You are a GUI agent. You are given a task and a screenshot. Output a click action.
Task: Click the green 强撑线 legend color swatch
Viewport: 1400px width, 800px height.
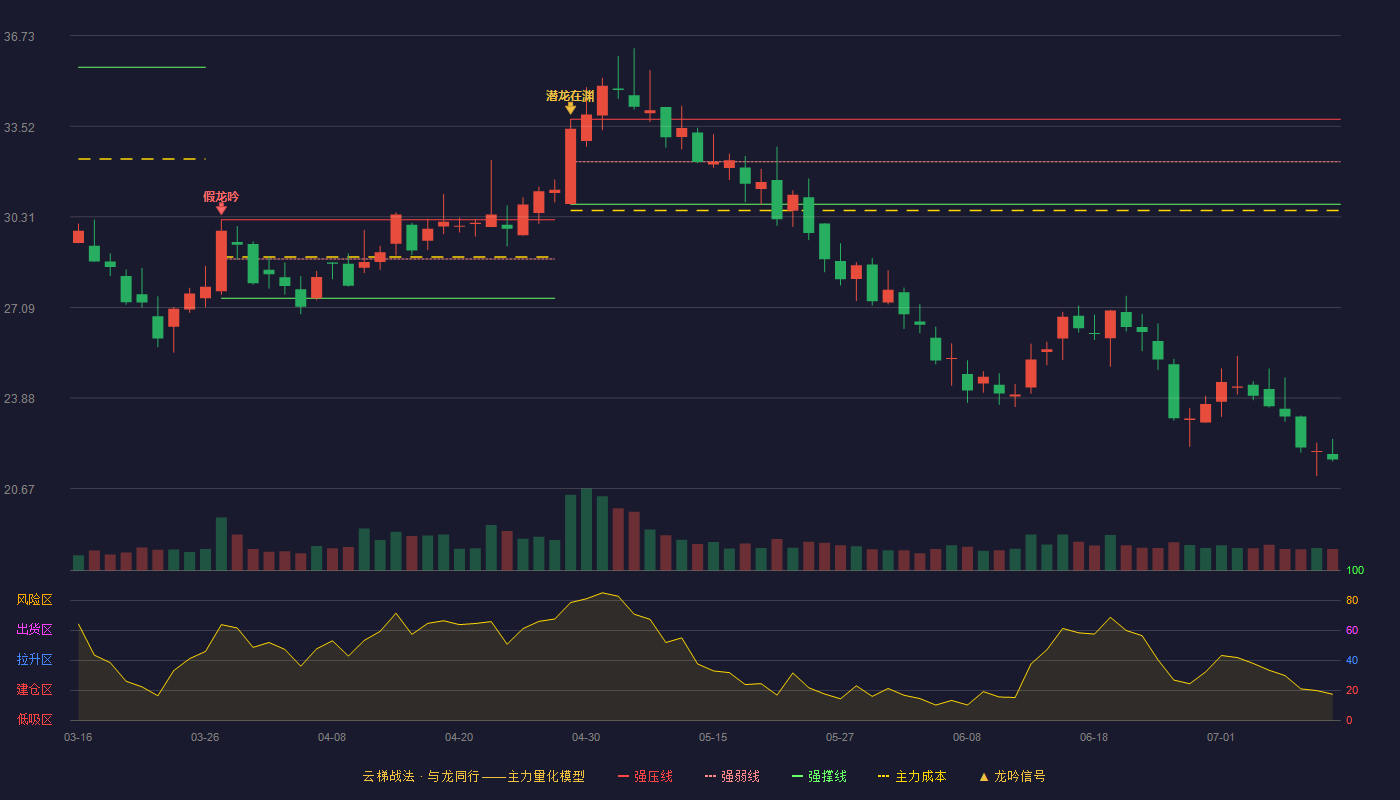pos(797,776)
